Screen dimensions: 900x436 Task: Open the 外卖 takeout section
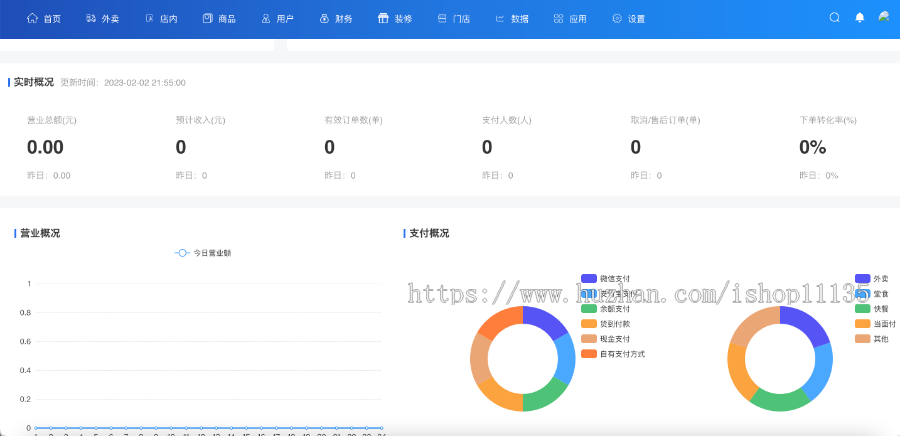(102, 18)
